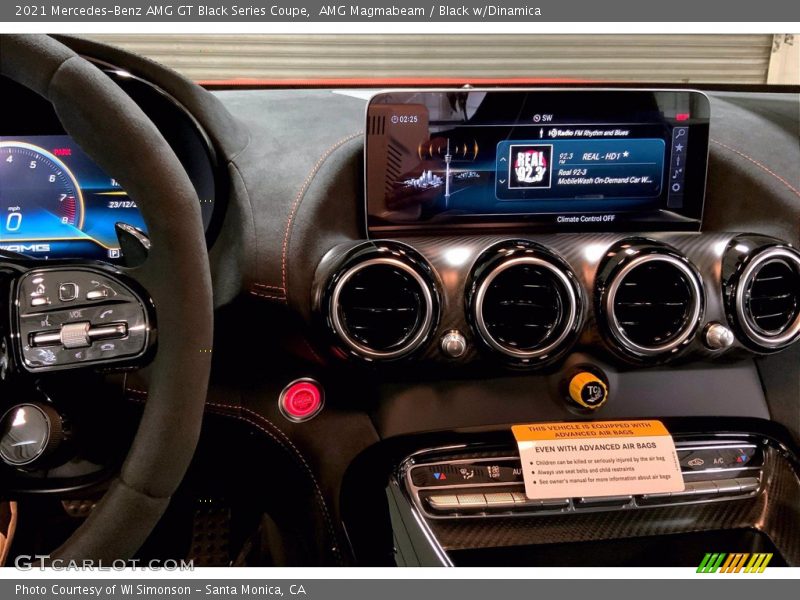Click the green-yellow striped logo at bottom right

pos(734,563)
